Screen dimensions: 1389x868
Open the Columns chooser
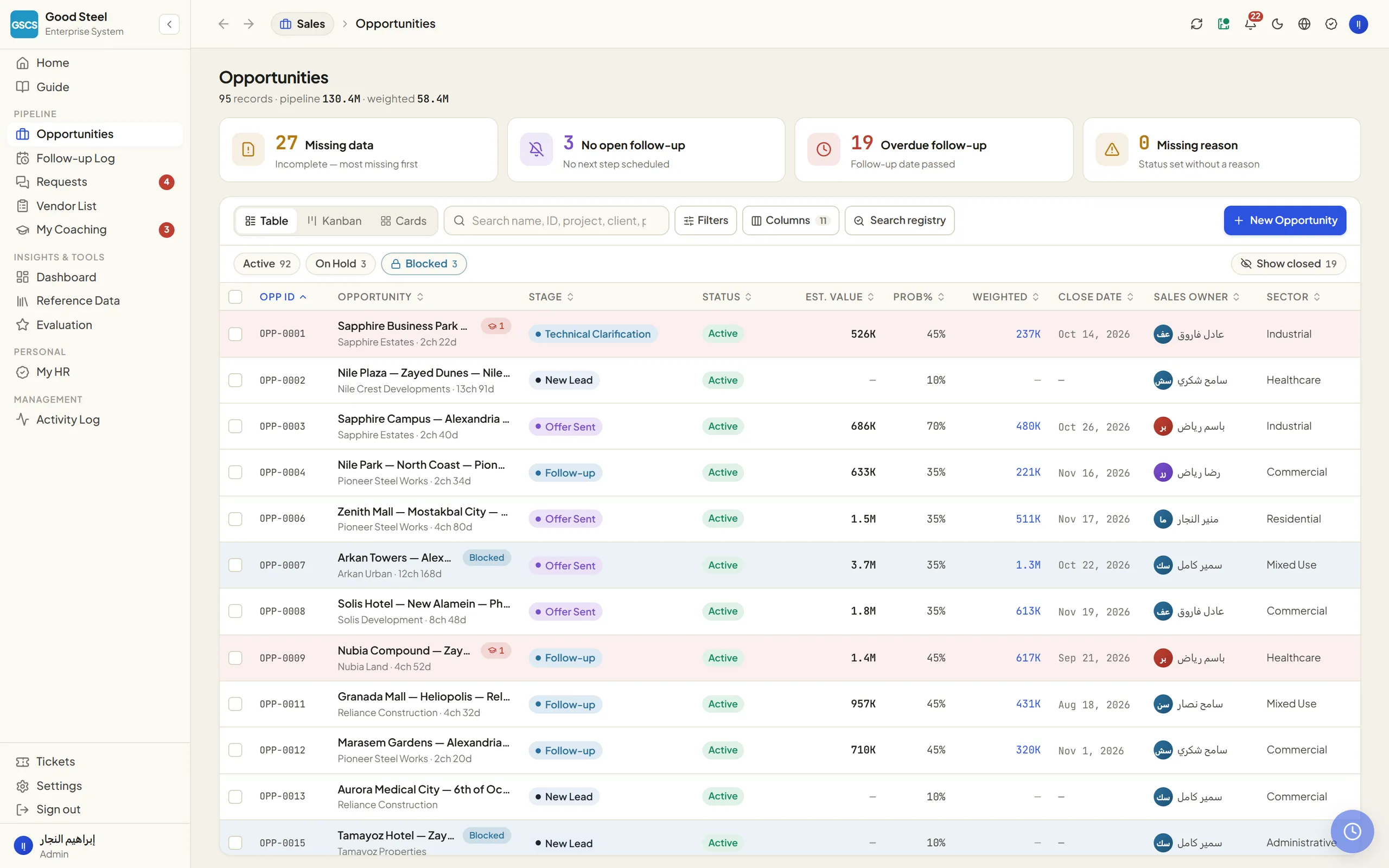click(791, 220)
